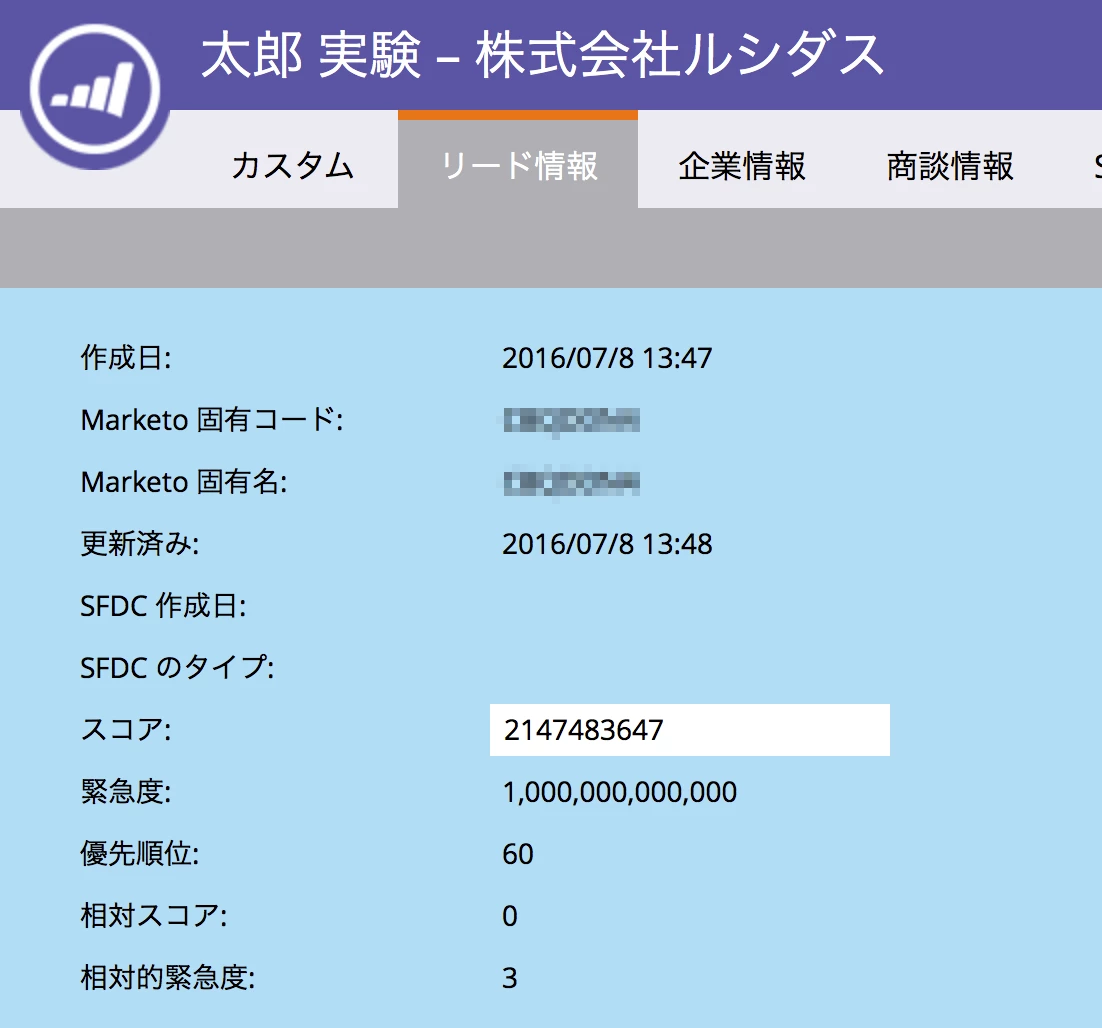Viewport: 1102px width, 1028px height.
Task: Click the 更新済み: label
Action: tap(140, 544)
